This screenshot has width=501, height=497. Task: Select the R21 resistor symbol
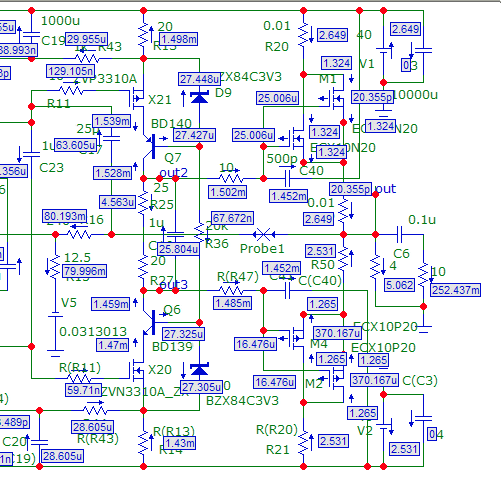click(x=303, y=442)
